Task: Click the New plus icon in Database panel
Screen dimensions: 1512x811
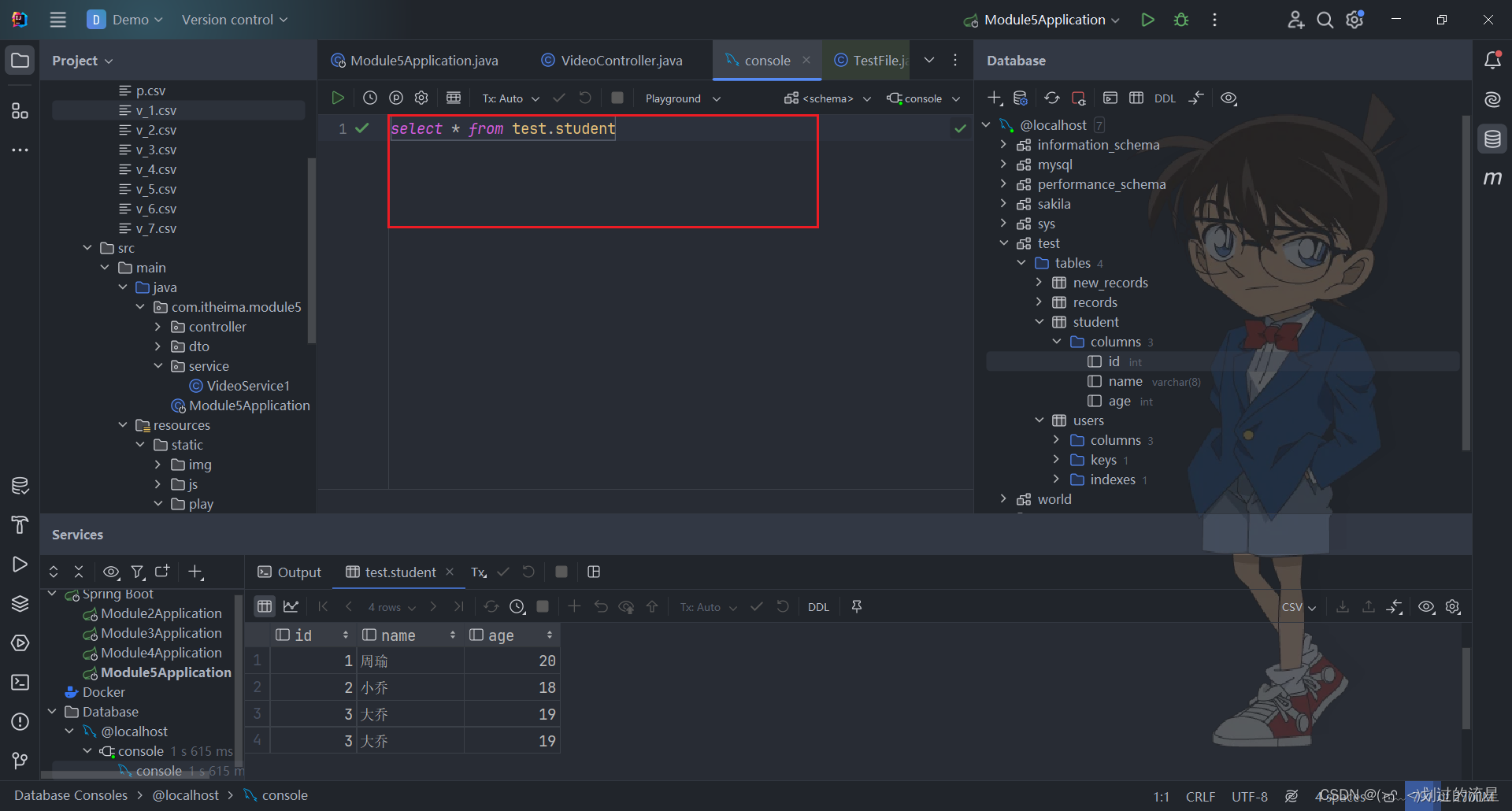Action: click(x=995, y=98)
